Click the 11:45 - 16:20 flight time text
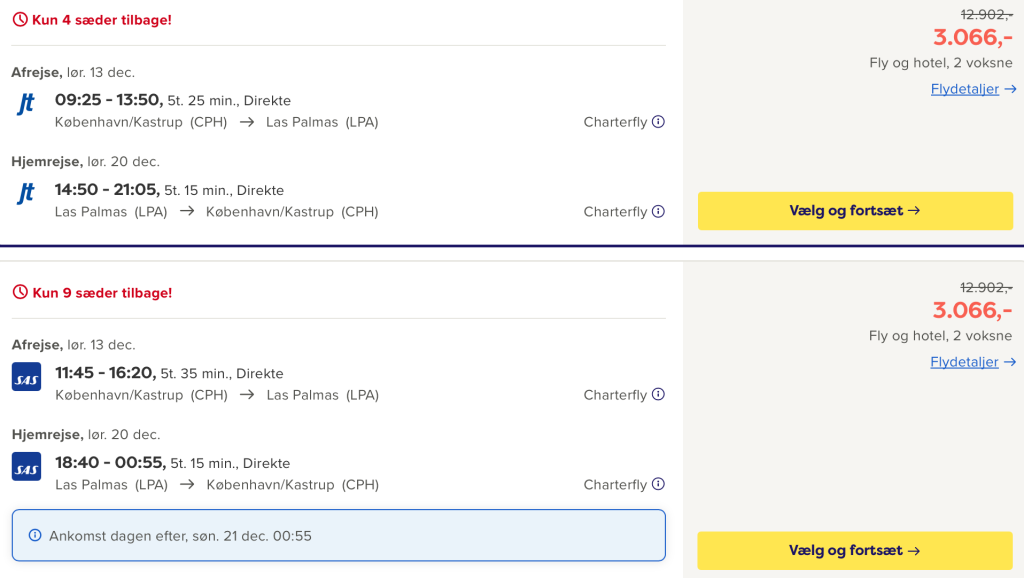This screenshot has width=1024, height=578. click(x=105, y=373)
